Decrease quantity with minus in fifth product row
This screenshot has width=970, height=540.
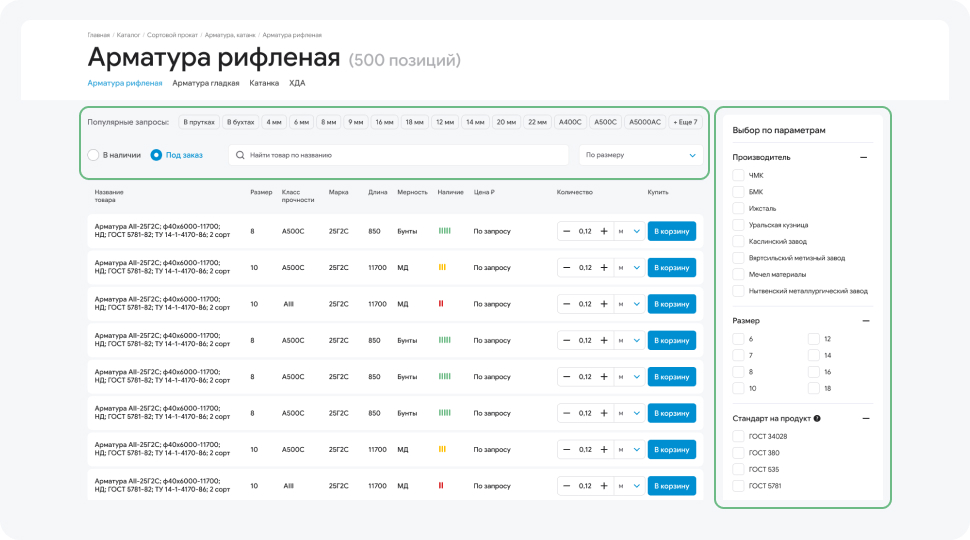(x=566, y=377)
